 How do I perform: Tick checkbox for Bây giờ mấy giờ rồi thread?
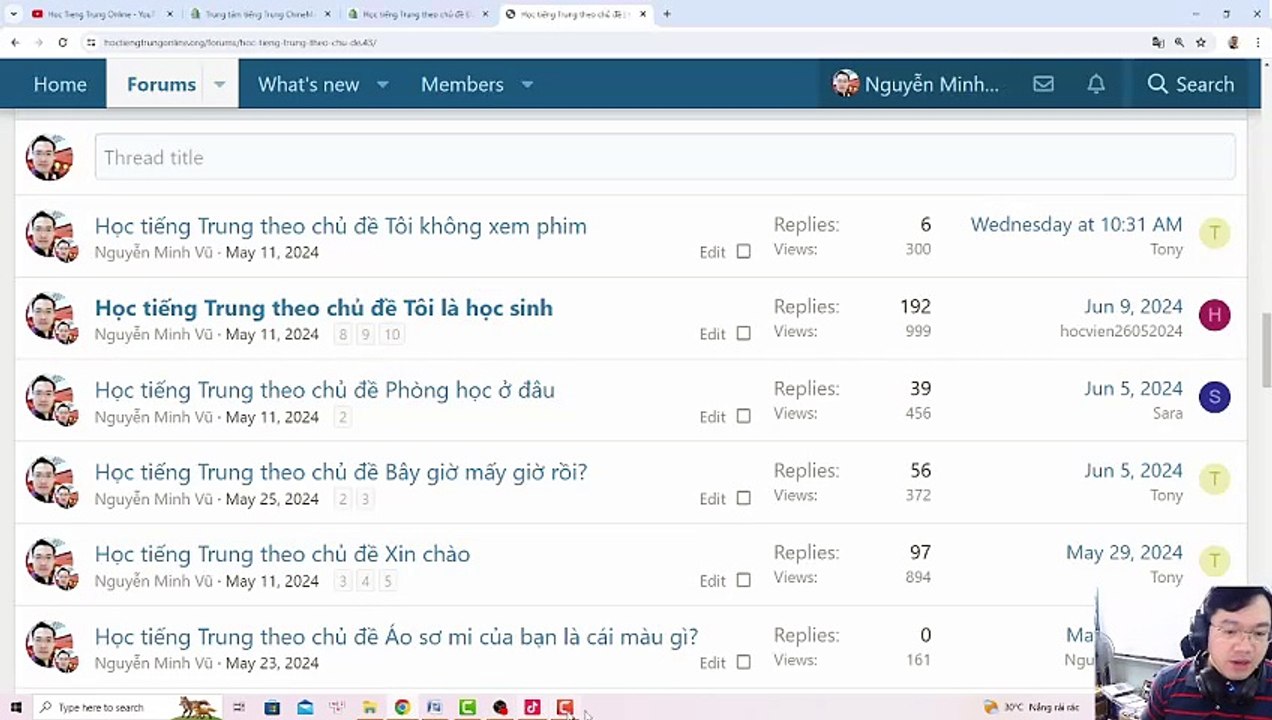click(743, 498)
